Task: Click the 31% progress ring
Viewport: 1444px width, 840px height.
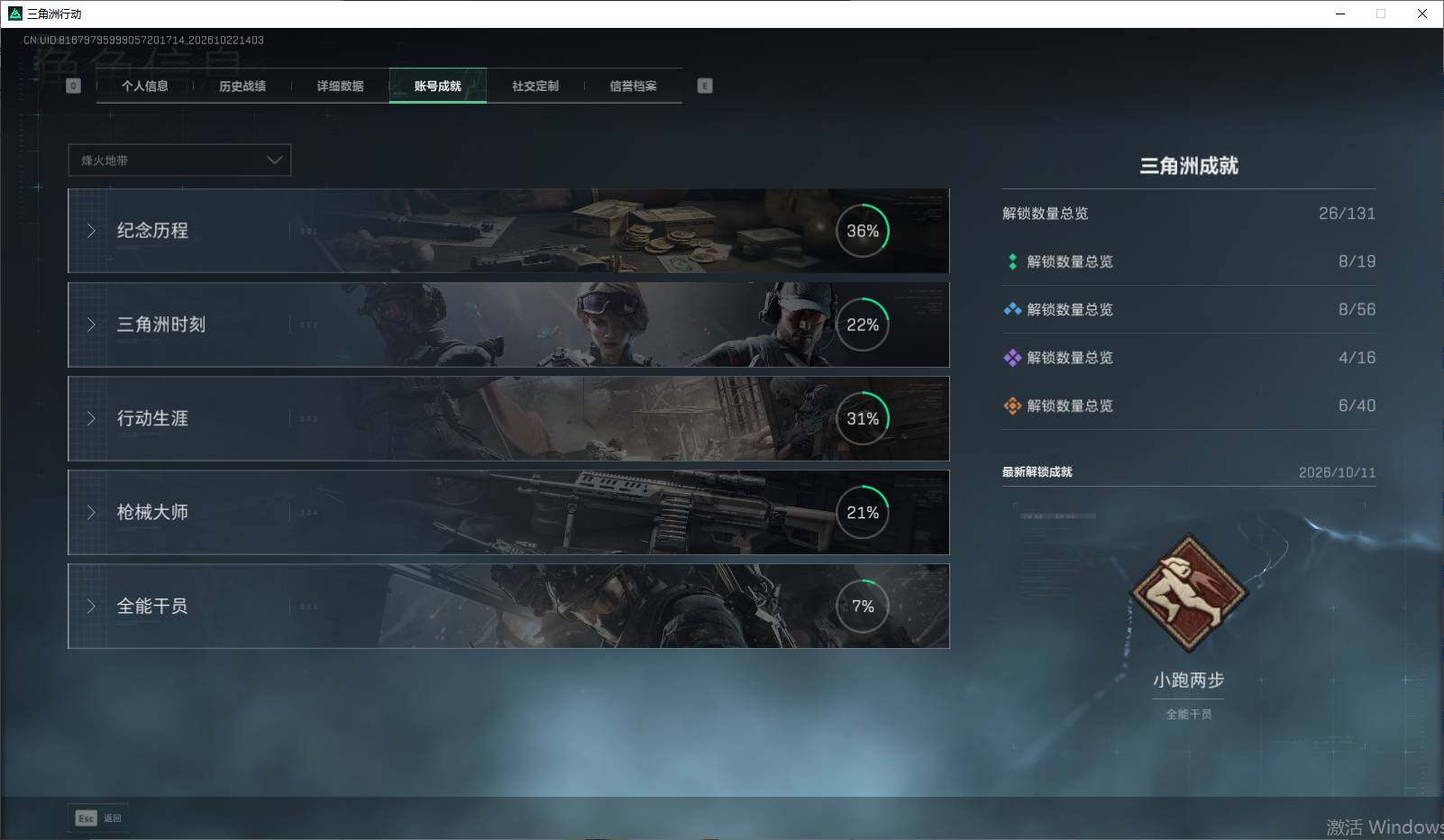Action: (x=863, y=418)
